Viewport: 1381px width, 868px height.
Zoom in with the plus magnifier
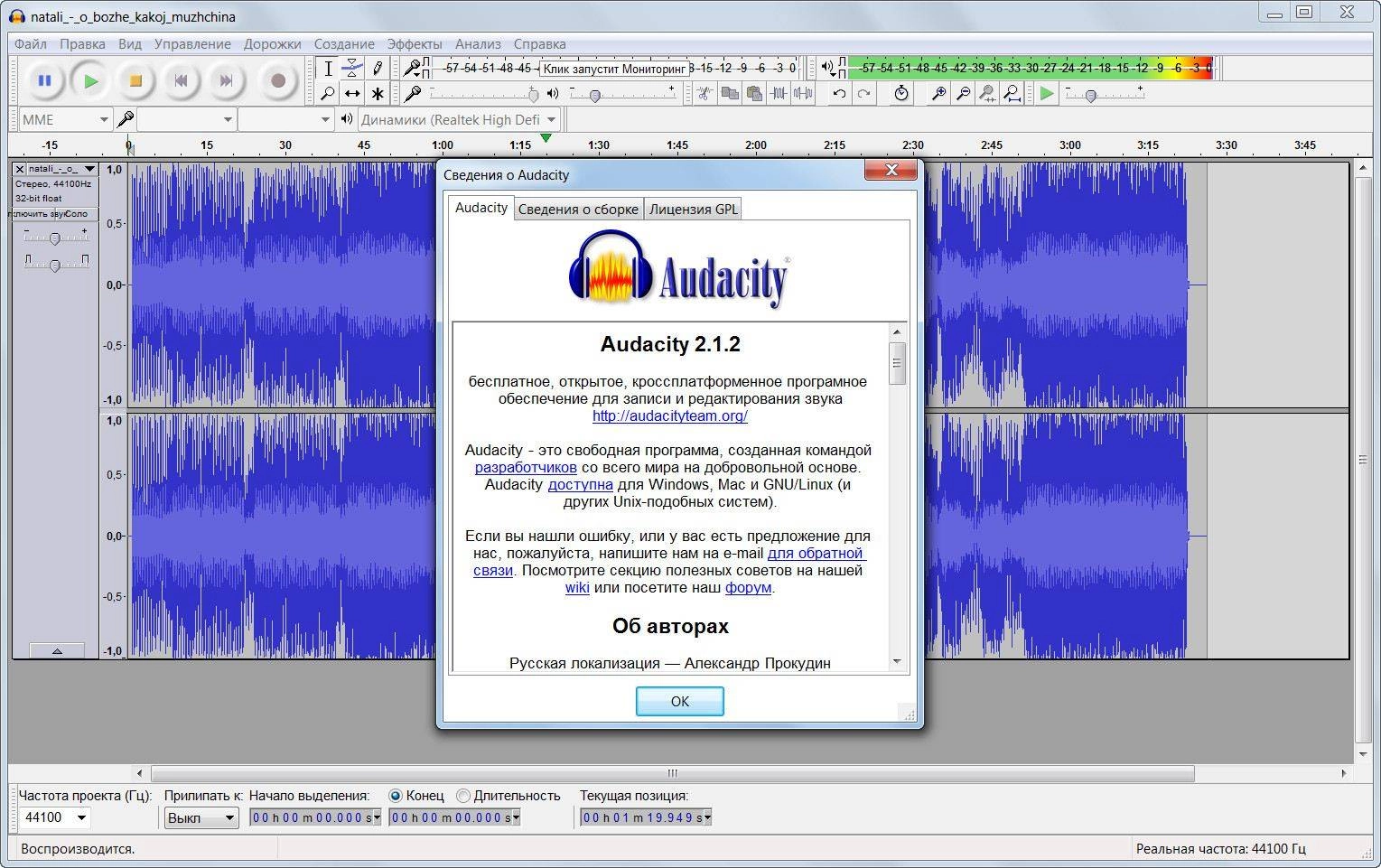tap(938, 93)
